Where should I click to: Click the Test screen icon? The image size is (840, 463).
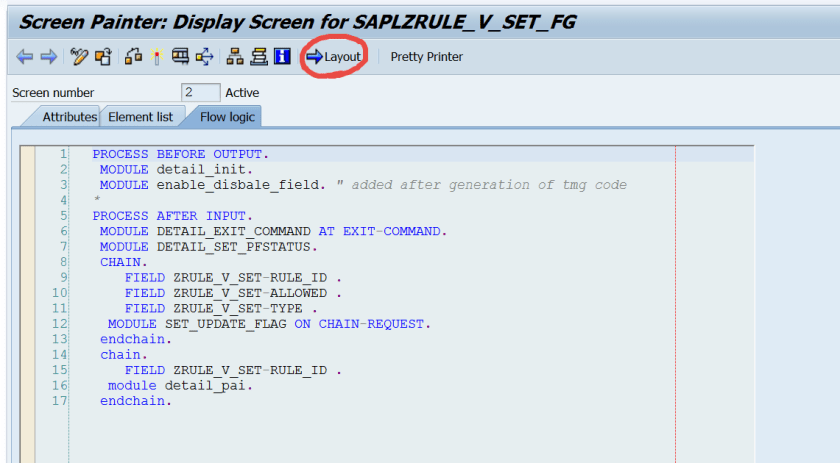click(180, 56)
